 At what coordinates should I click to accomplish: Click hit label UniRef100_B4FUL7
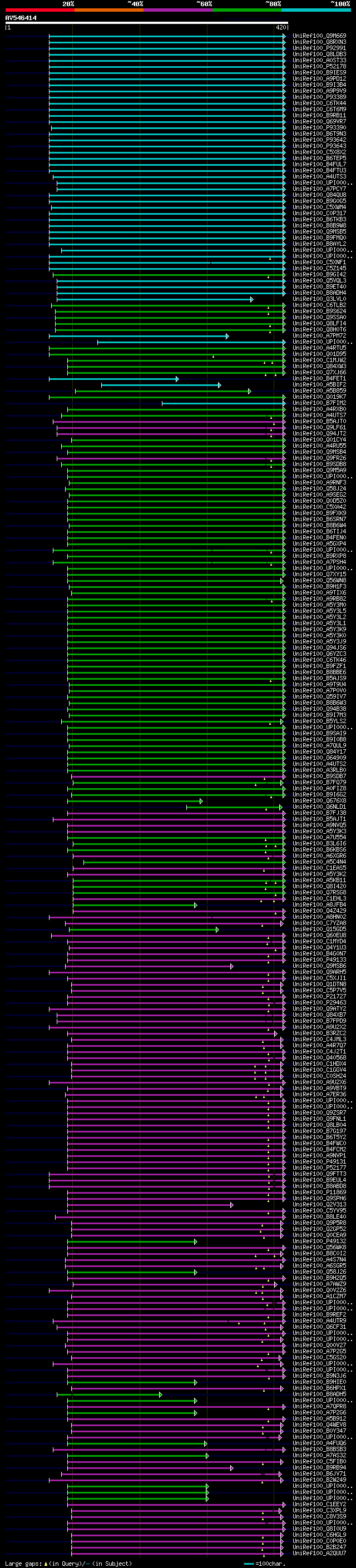point(319,164)
